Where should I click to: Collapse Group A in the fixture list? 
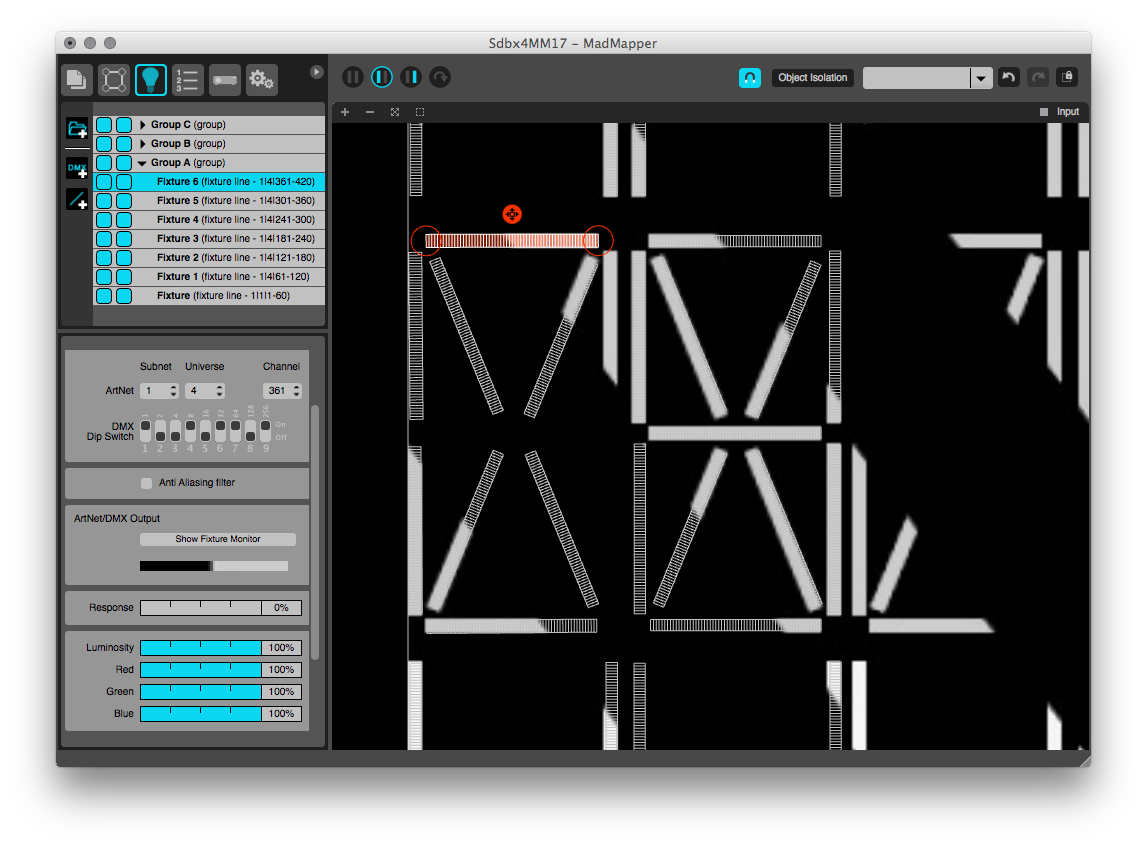point(142,163)
